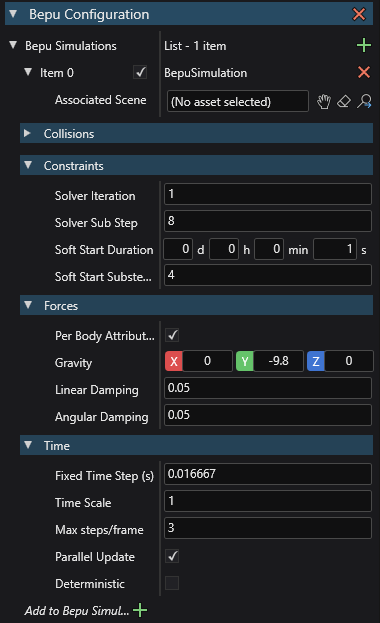Click the Solver Iteration value field
The height and width of the screenshot is (623, 380).
(x=268, y=194)
